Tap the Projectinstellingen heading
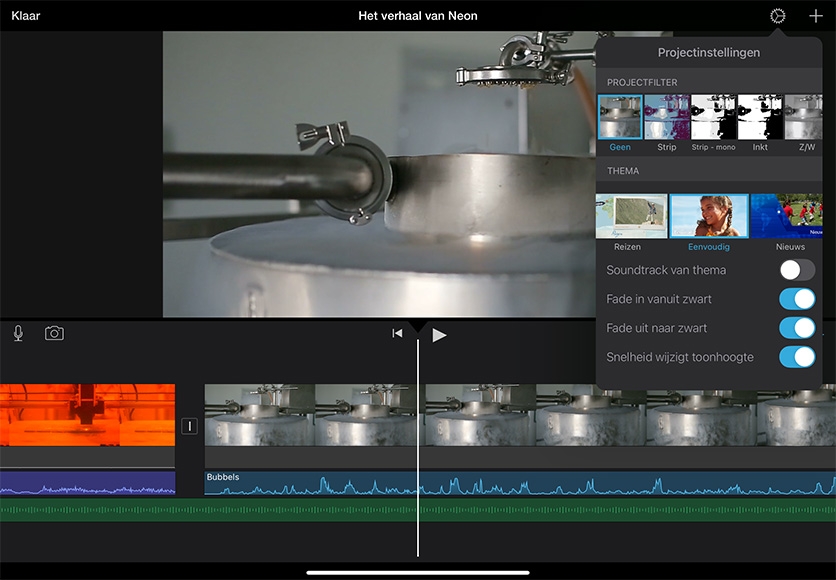 709,53
